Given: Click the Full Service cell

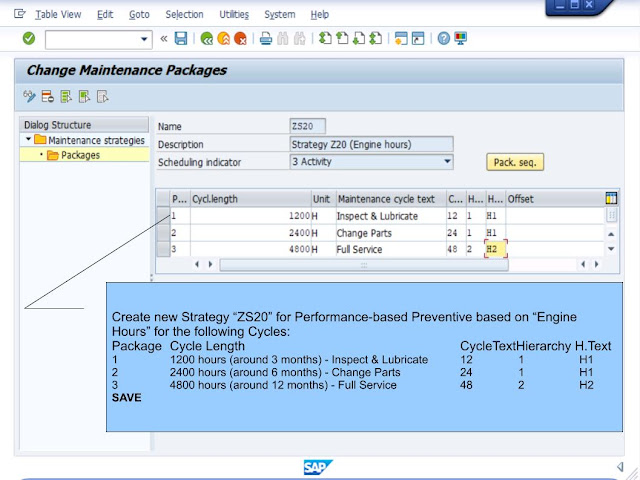Looking at the screenshot, I should point(391,249).
